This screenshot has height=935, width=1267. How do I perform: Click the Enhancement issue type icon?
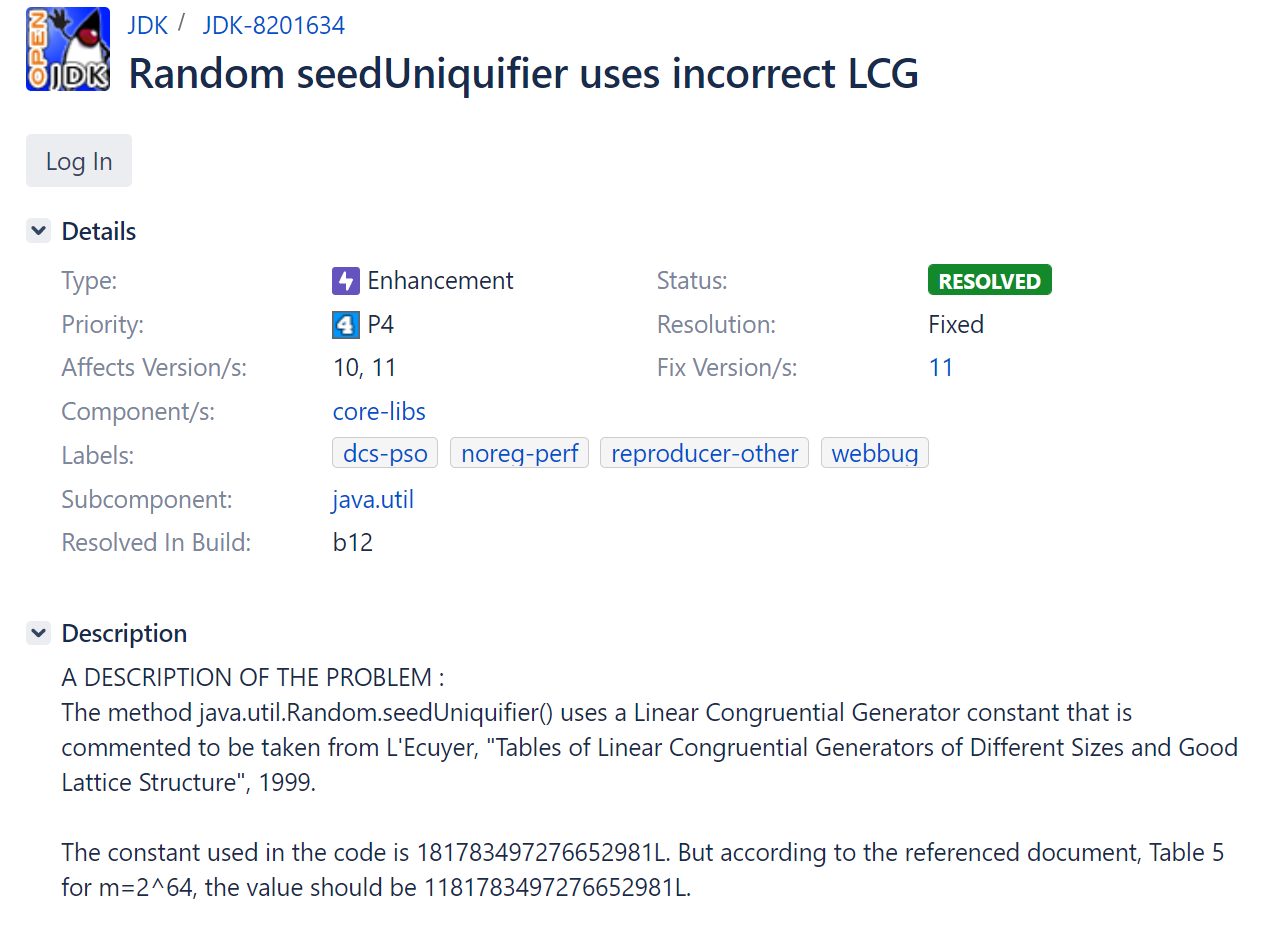pyautogui.click(x=346, y=281)
